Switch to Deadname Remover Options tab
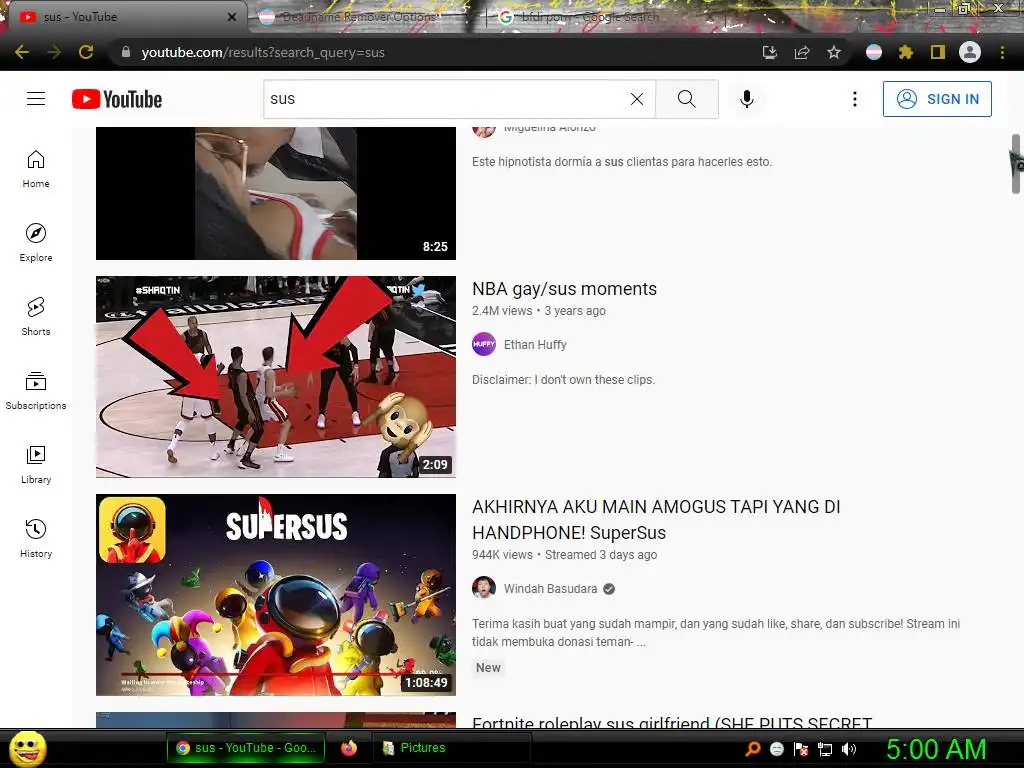The image size is (1024, 768). [358, 17]
